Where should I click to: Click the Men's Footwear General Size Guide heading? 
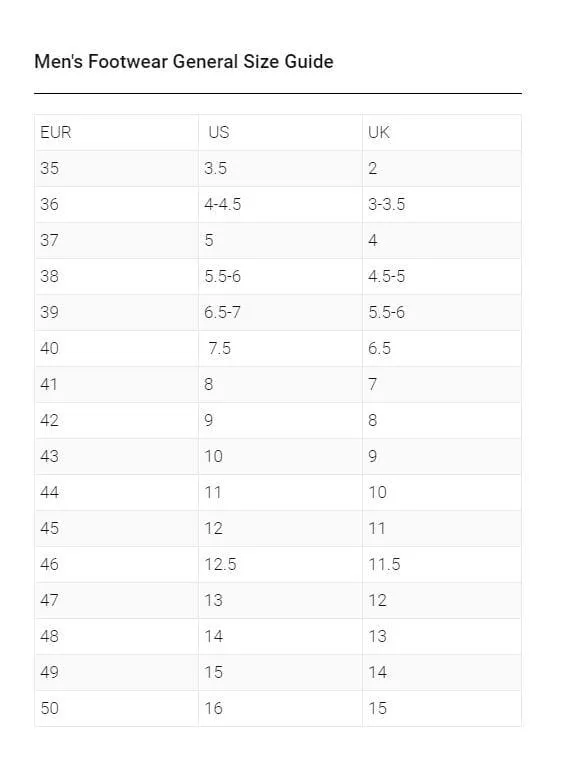[x=184, y=62]
